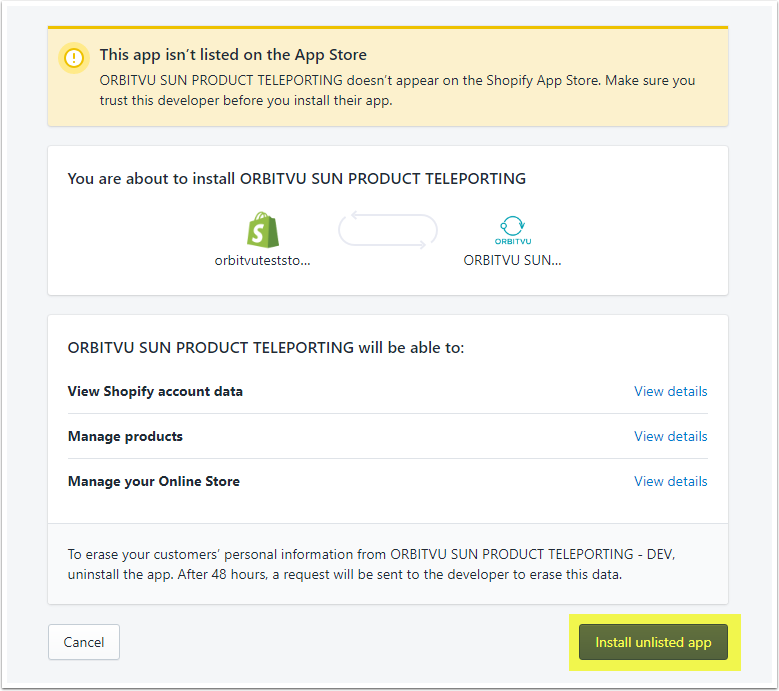The width and height of the screenshot is (779, 691).
Task: Click 'This app isn't listed on the App Store' heading
Action: [x=233, y=55]
